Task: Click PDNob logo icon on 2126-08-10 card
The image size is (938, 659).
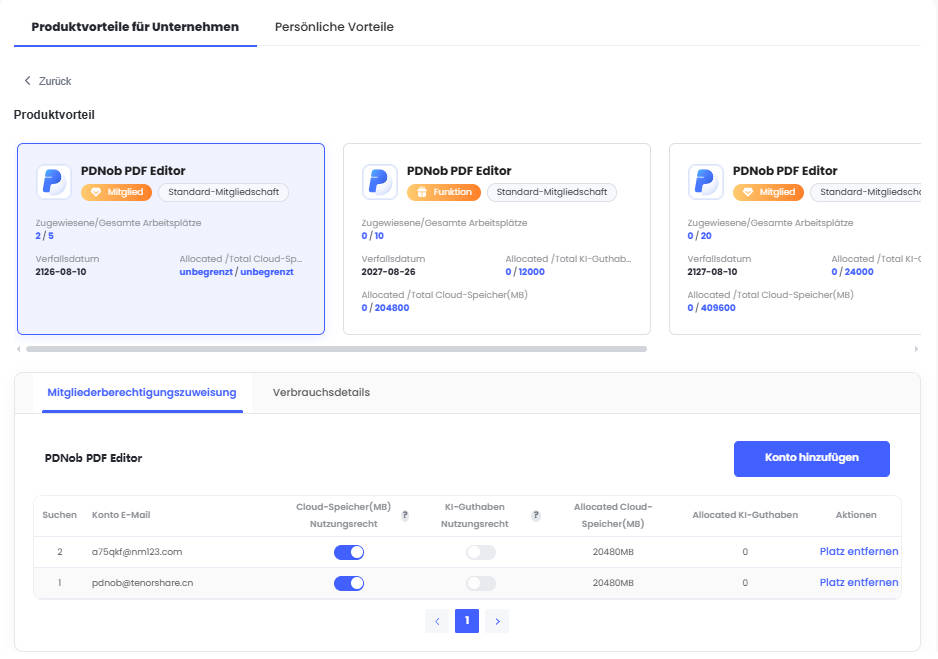Action: click(54, 181)
